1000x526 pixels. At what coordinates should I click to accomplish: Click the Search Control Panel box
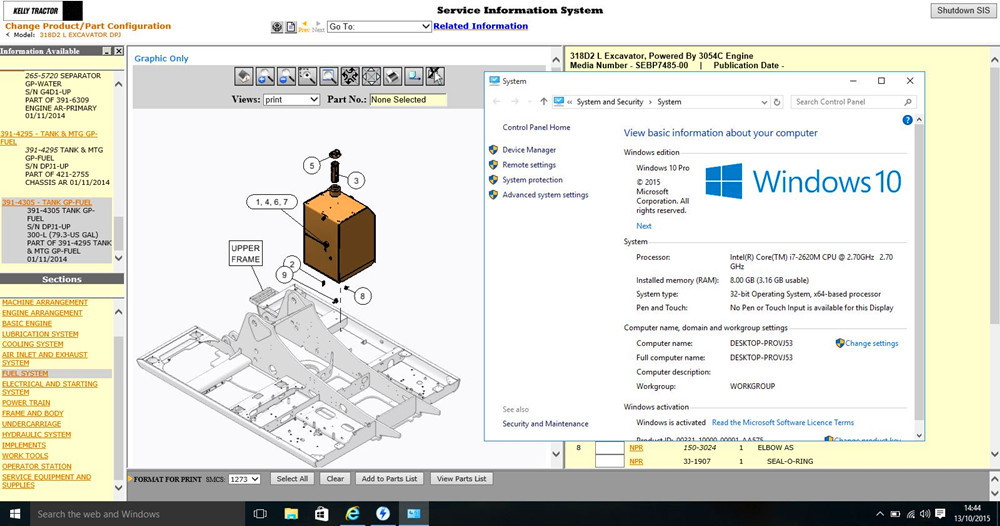(x=853, y=102)
